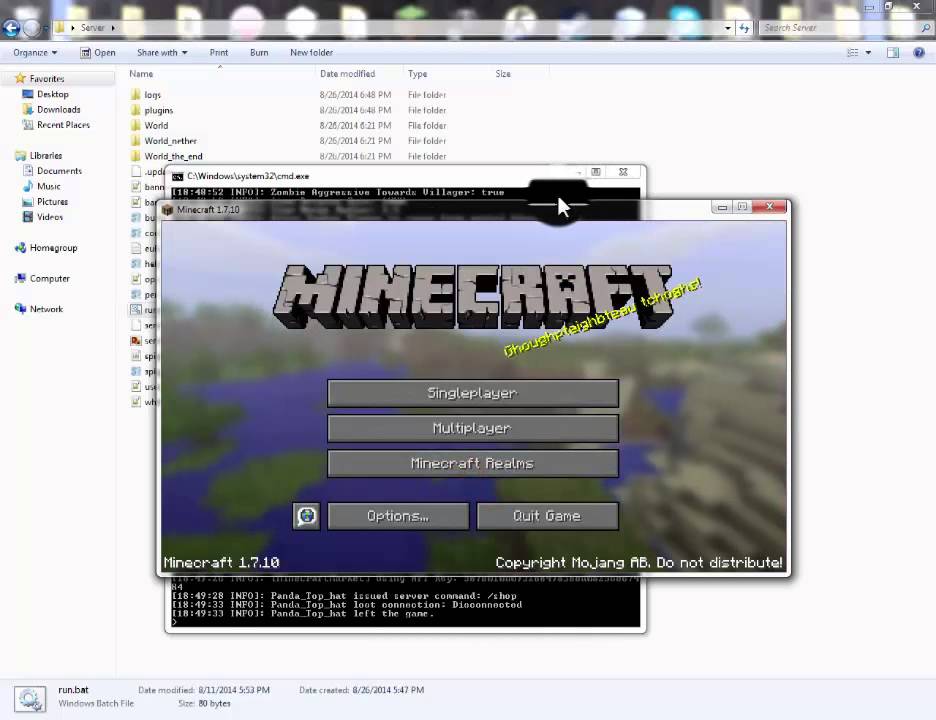936x720 pixels.
Task: Select Homegroup in the navigation pane
Action: pyautogui.click(x=53, y=248)
